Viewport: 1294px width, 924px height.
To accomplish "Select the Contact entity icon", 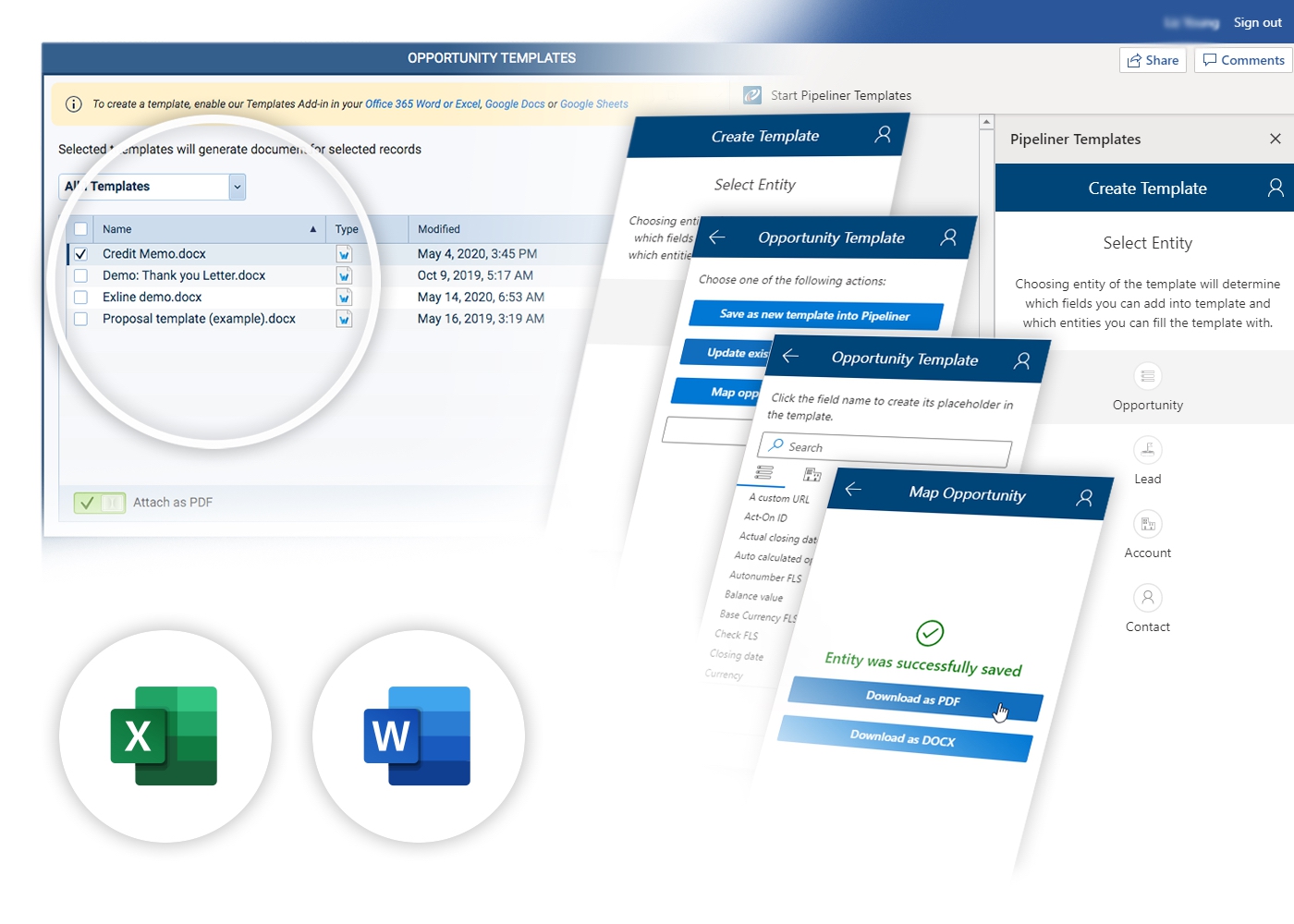I will coord(1148,598).
